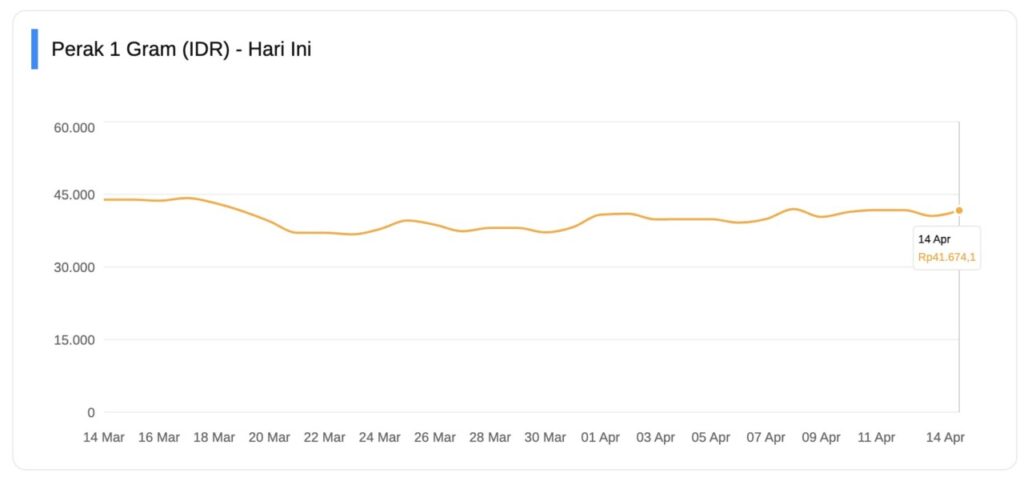Click the 60.000 y-axis label
The height and width of the screenshot is (477, 1024).
pos(73,128)
